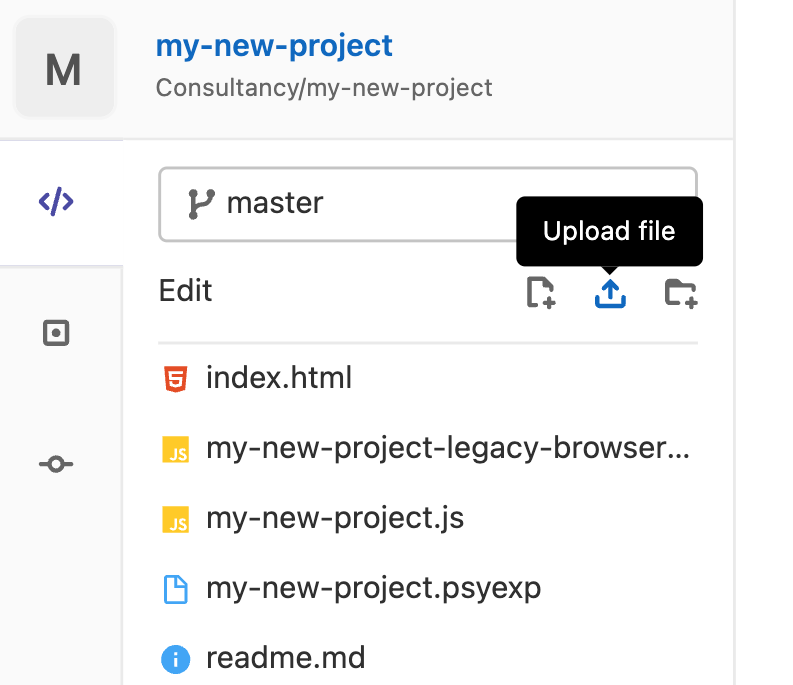The width and height of the screenshot is (793, 685).
Task: Open index.html in the file tree
Action: coord(279,378)
